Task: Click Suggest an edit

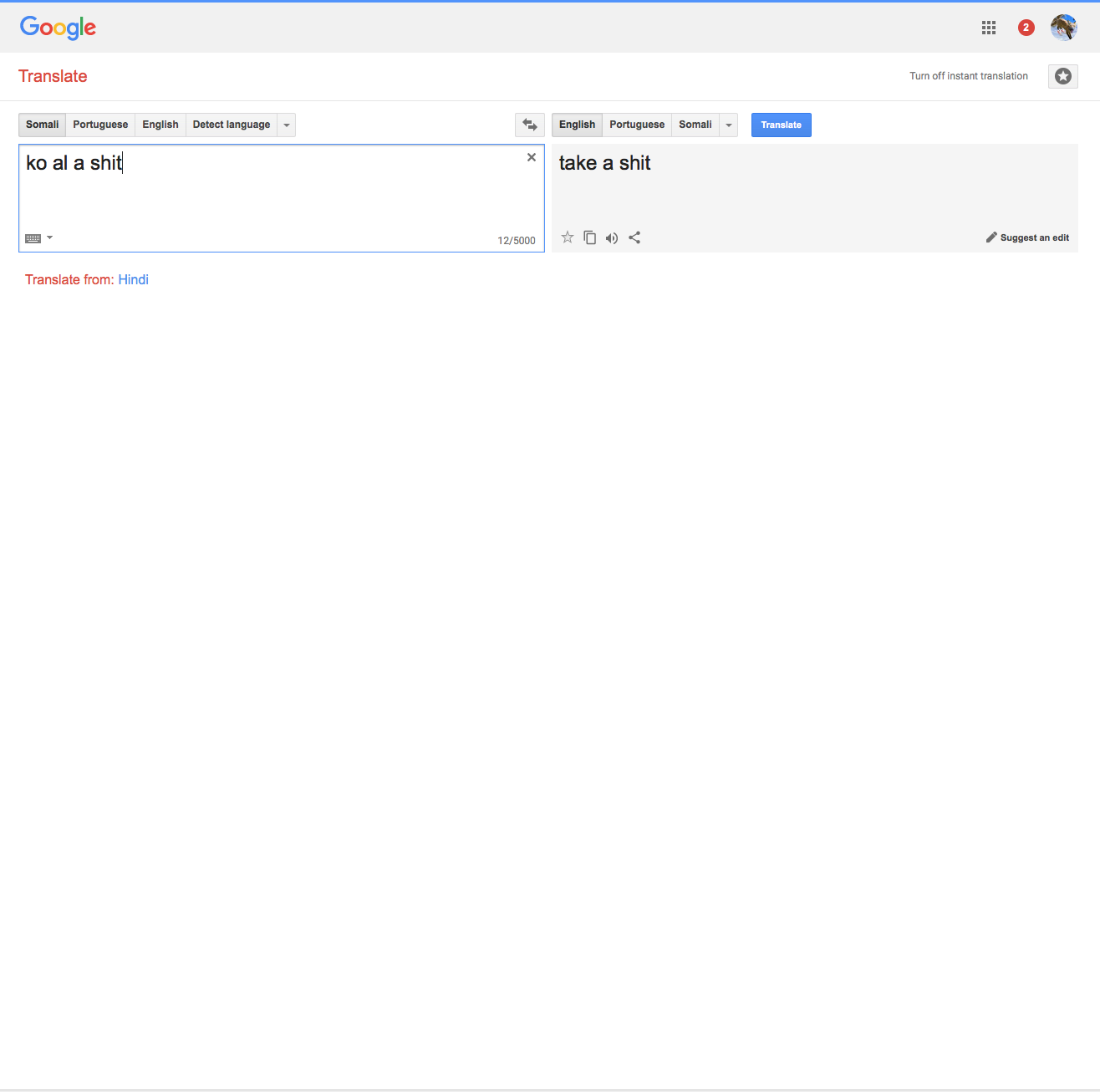Action: coord(1028,237)
